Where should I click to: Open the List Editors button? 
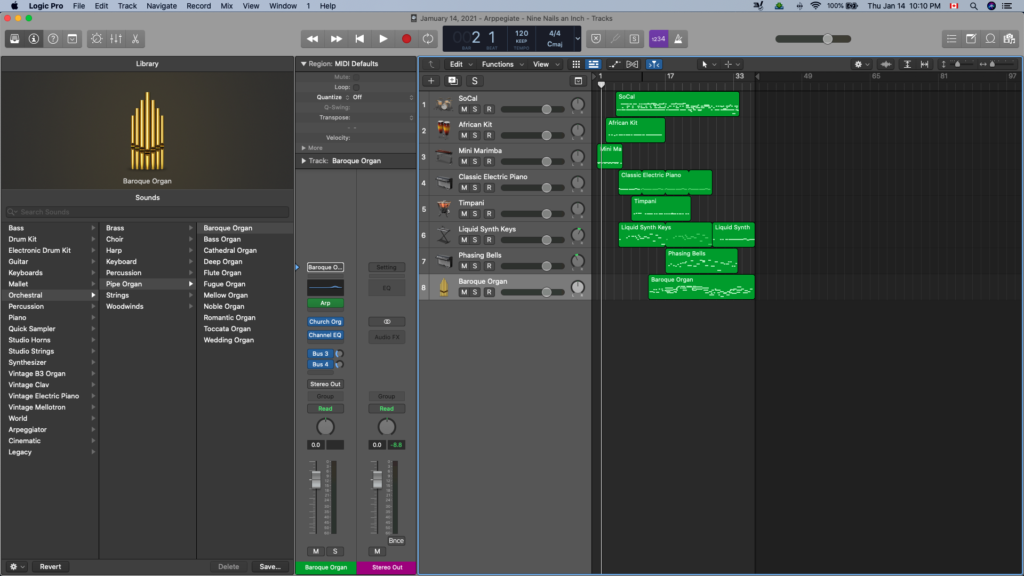pos(952,39)
